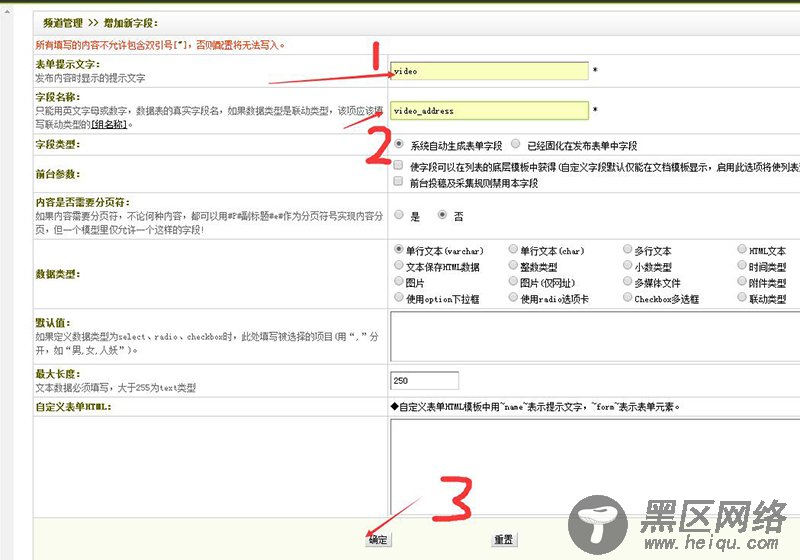Click the 自定义表单HTML textarea
Image resolution: width=800 pixels, height=560 pixels.
595,467
